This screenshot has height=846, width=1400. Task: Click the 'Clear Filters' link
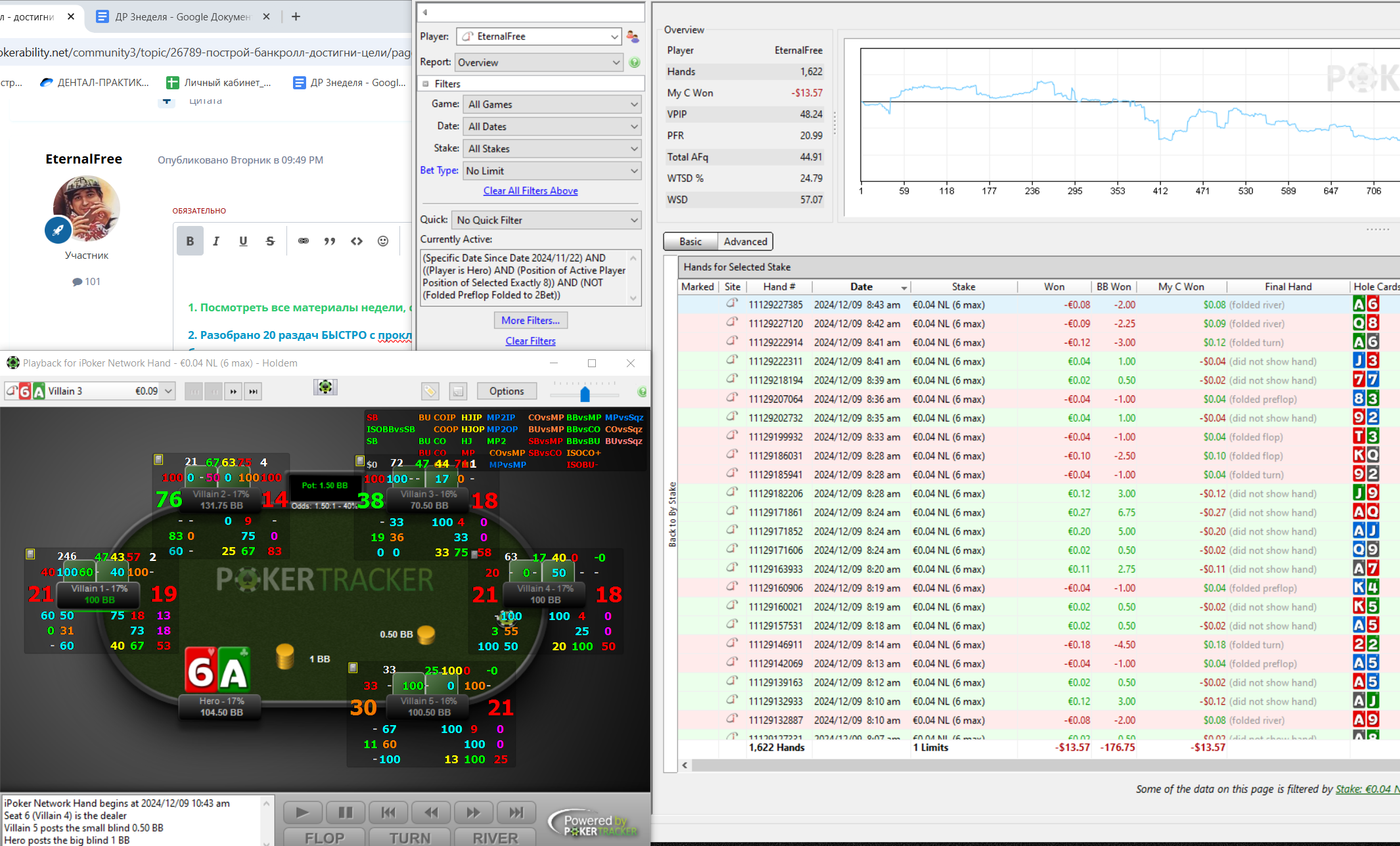click(531, 341)
